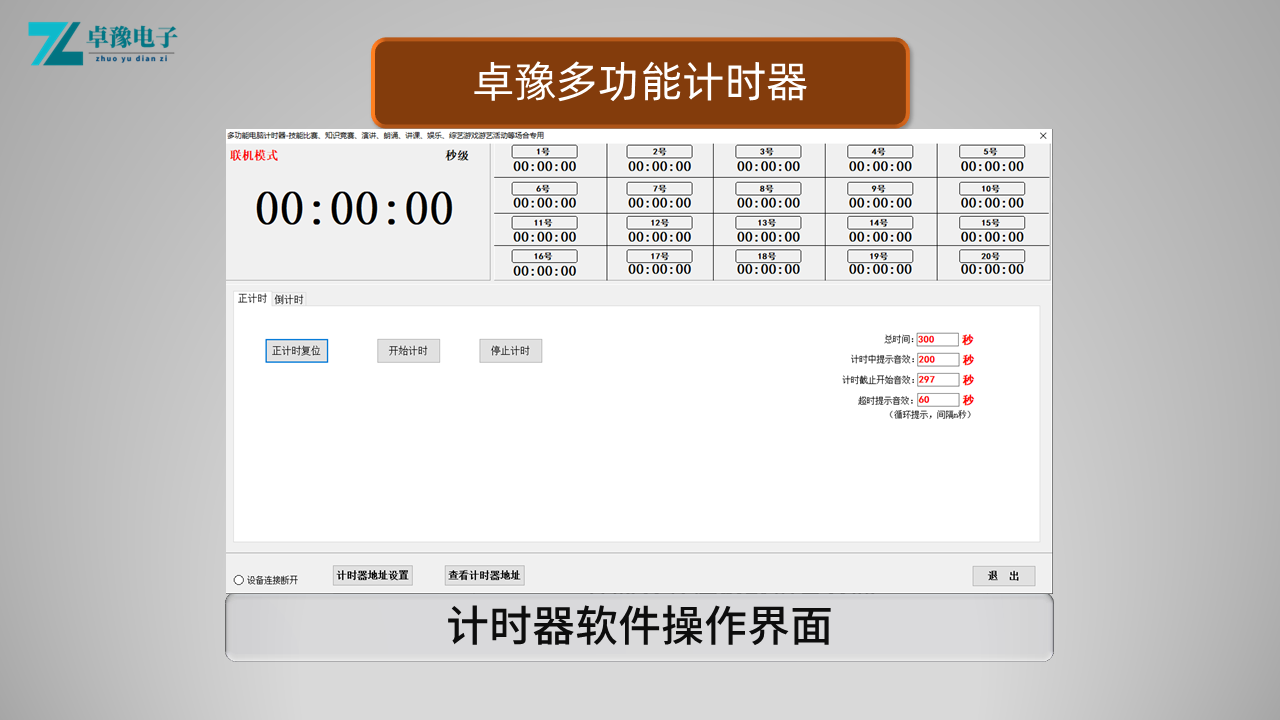Switch to the 倒计时 tab
Viewport: 1280px width, 720px height.
[288, 299]
